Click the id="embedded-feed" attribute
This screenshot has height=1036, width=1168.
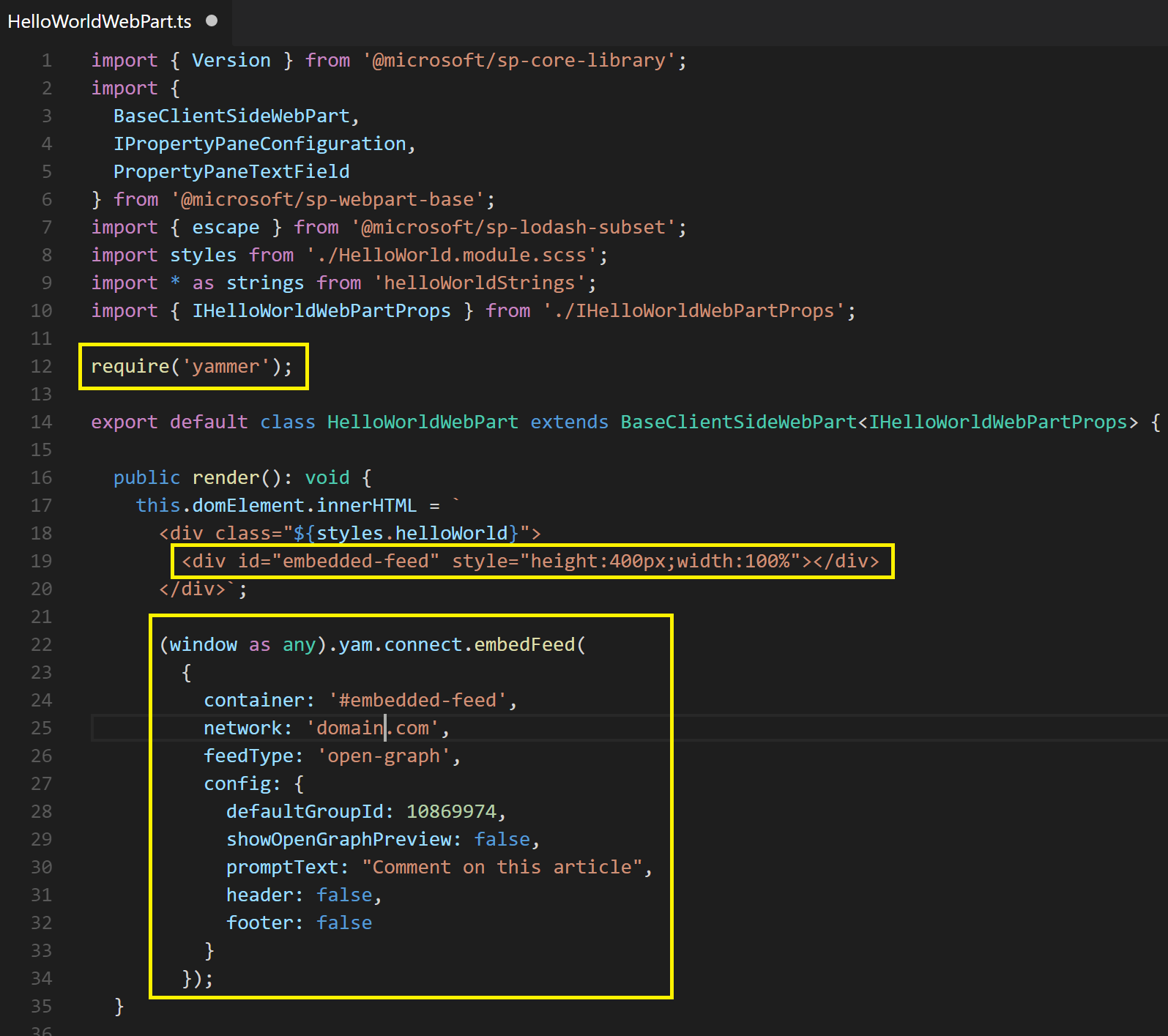click(x=338, y=561)
